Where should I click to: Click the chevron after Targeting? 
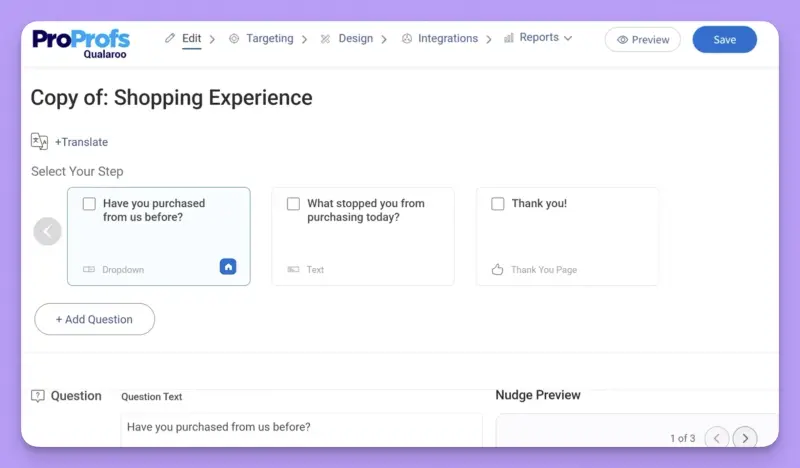click(x=304, y=39)
